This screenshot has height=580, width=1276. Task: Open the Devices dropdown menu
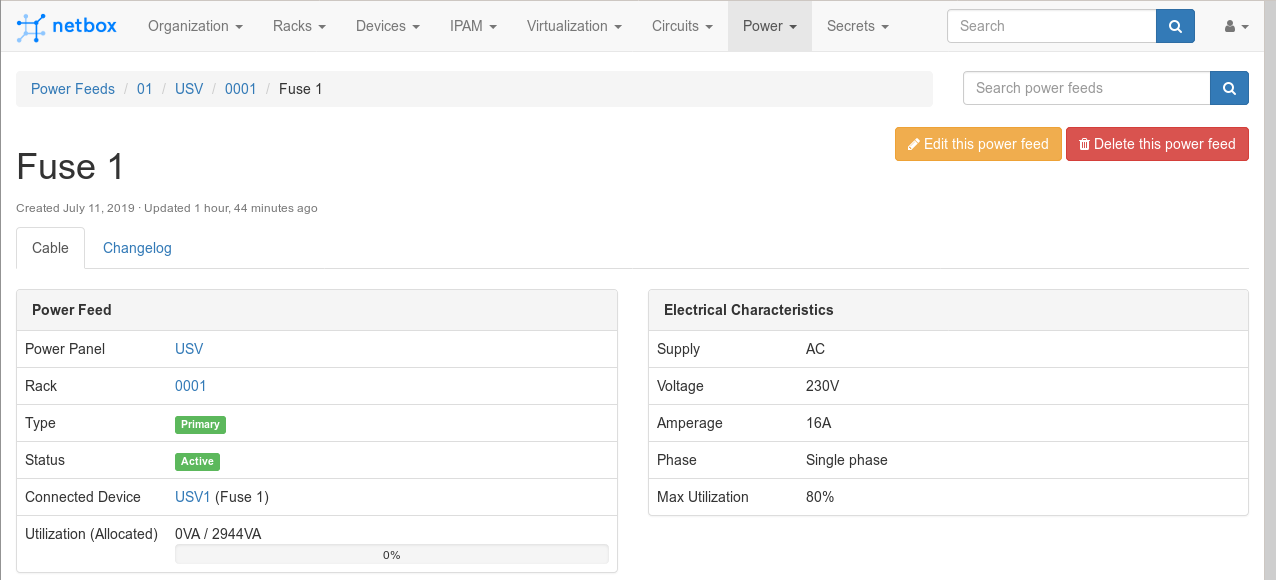[x=387, y=26]
